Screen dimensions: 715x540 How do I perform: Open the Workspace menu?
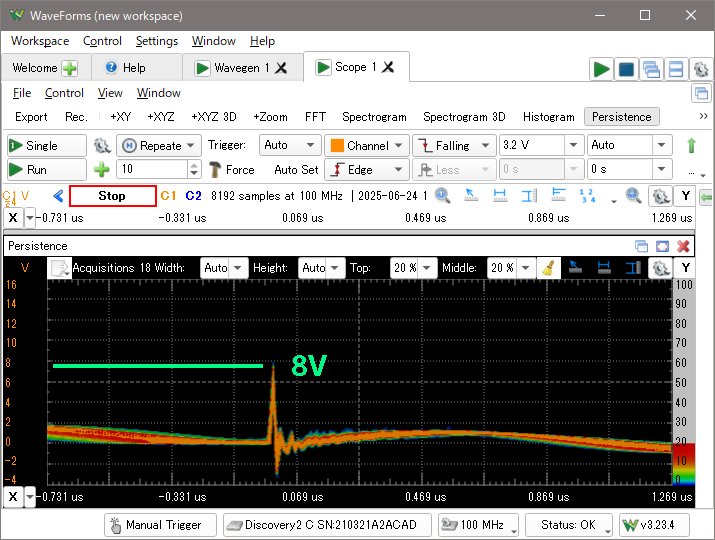click(40, 41)
